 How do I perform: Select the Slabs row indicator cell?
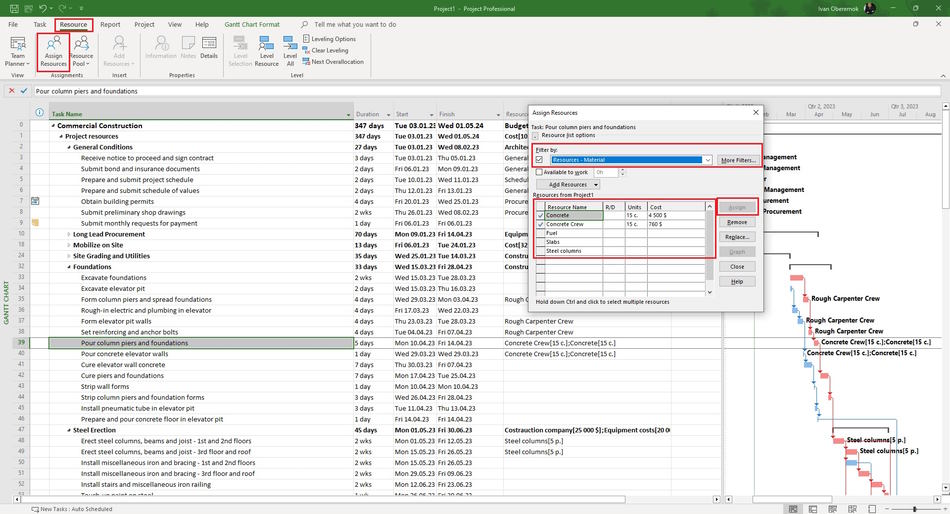point(540,242)
